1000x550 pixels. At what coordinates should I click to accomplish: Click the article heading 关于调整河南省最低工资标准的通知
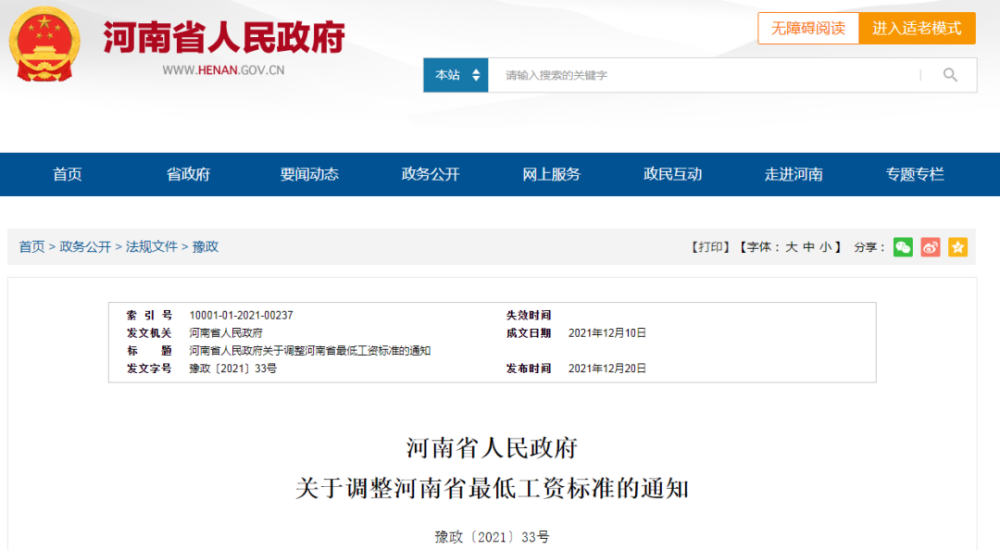pos(492,489)
